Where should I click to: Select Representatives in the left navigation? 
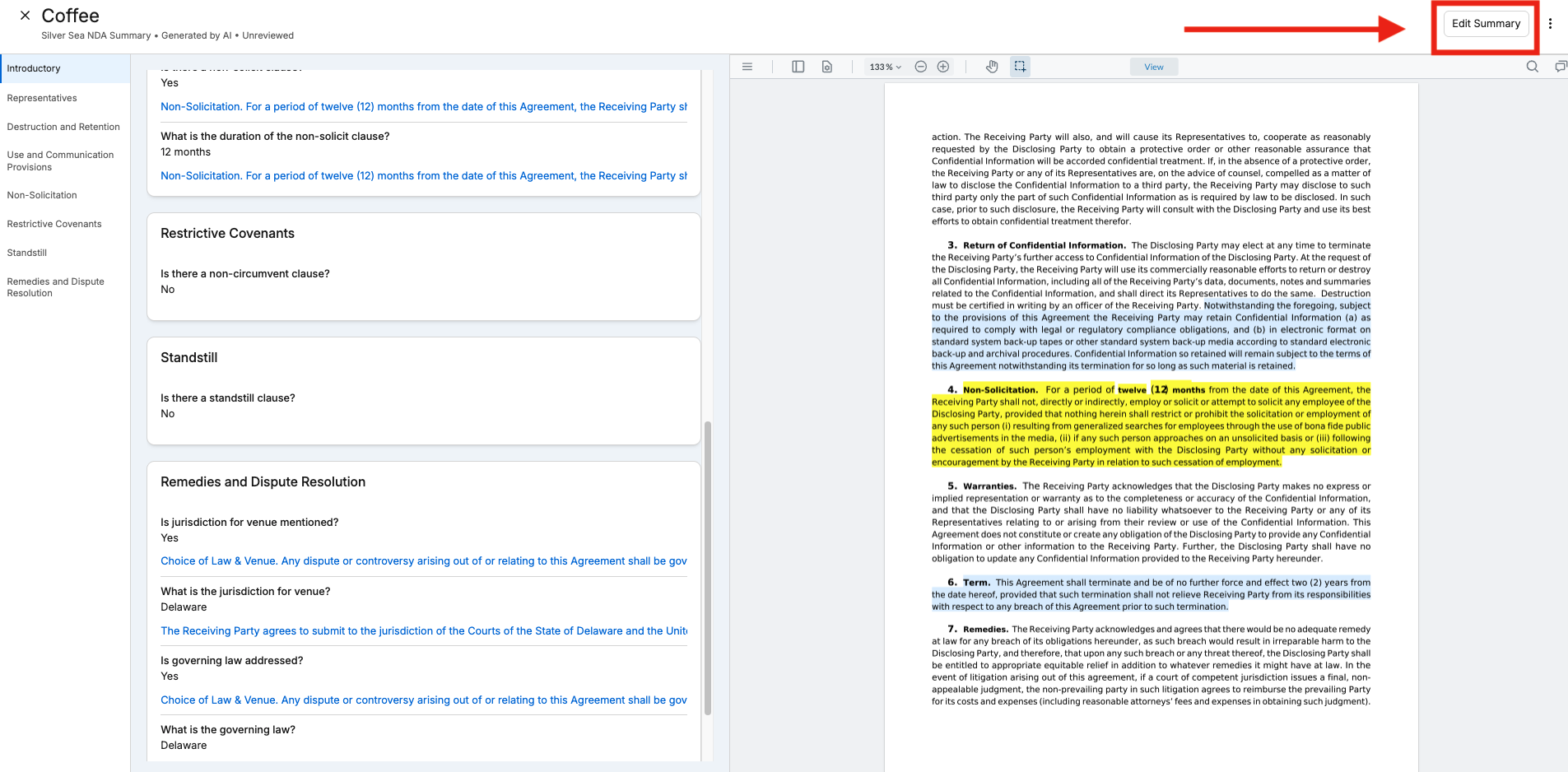42,98
